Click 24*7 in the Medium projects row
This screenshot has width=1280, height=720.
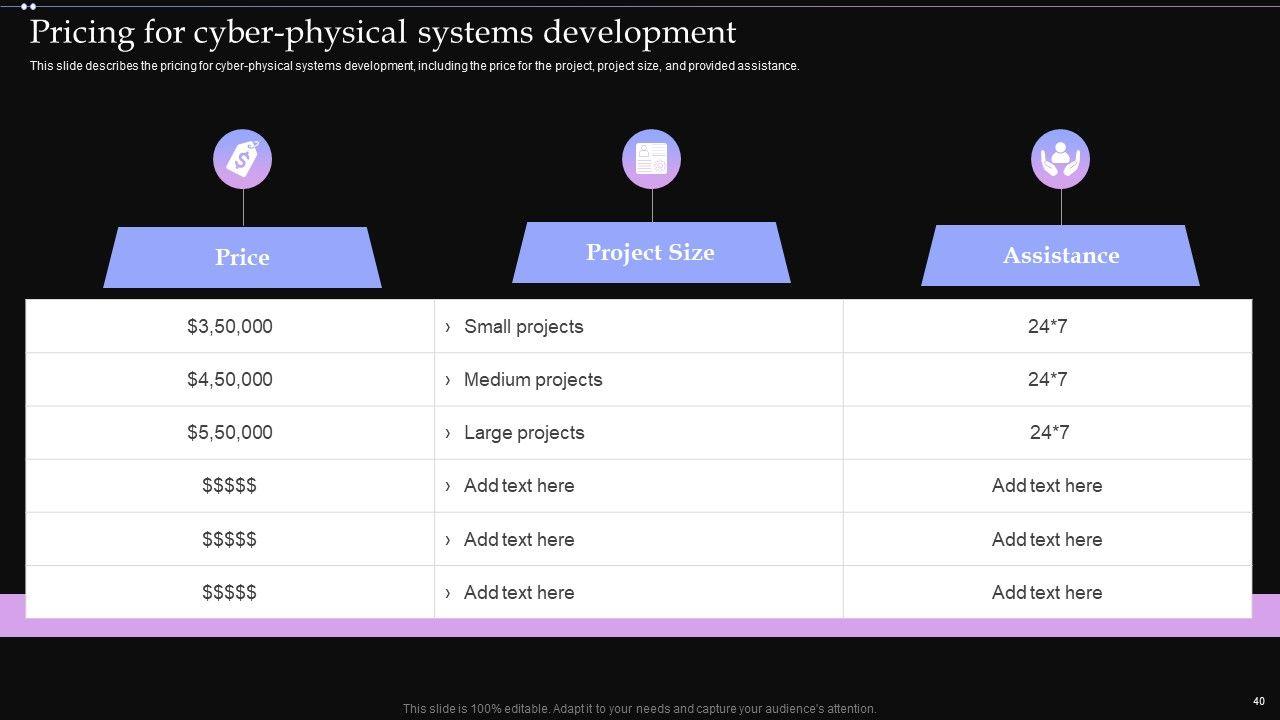coord(1047,379)
